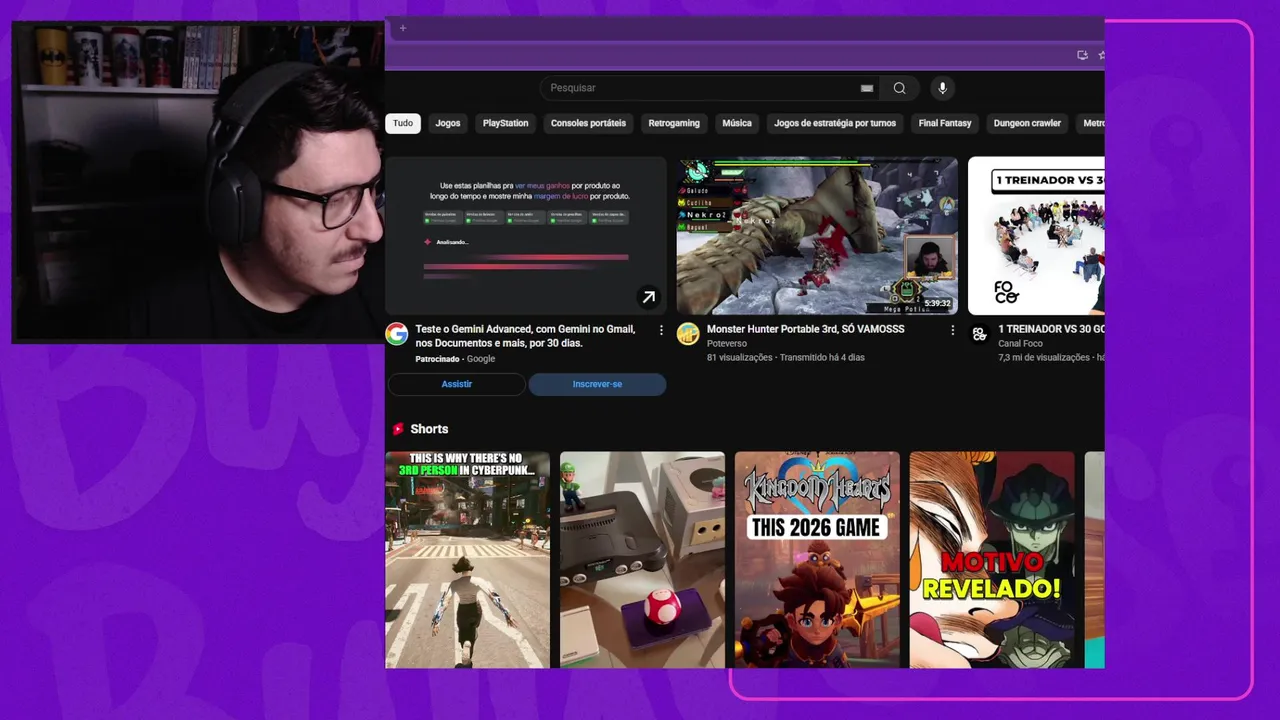Click the magnifying glass search button

click(899, 88)
